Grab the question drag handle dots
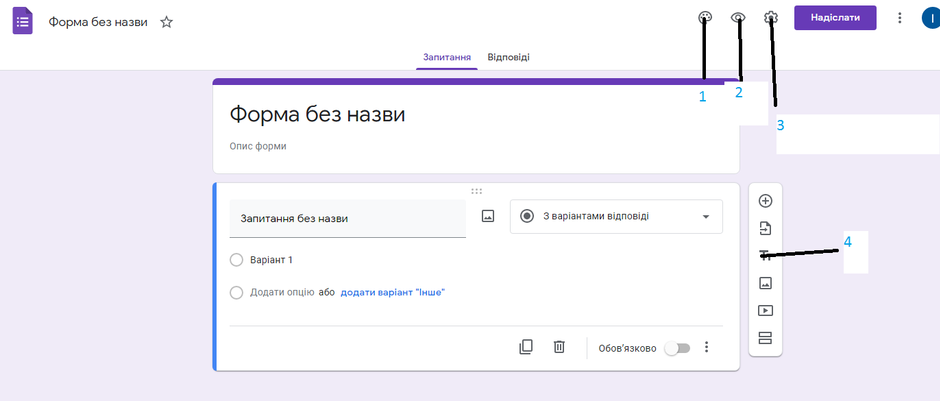This screenshot has width=940, height=401. point(477,191)
